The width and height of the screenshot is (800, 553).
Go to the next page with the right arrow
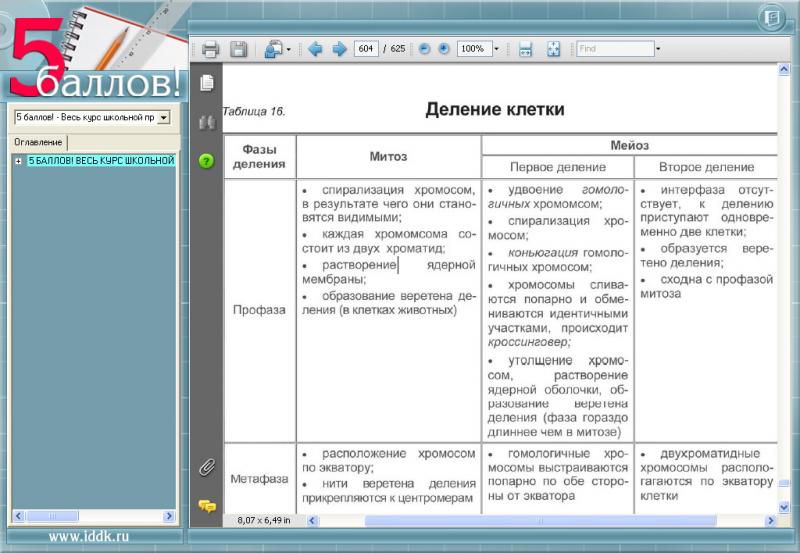[x=339, y=49]
